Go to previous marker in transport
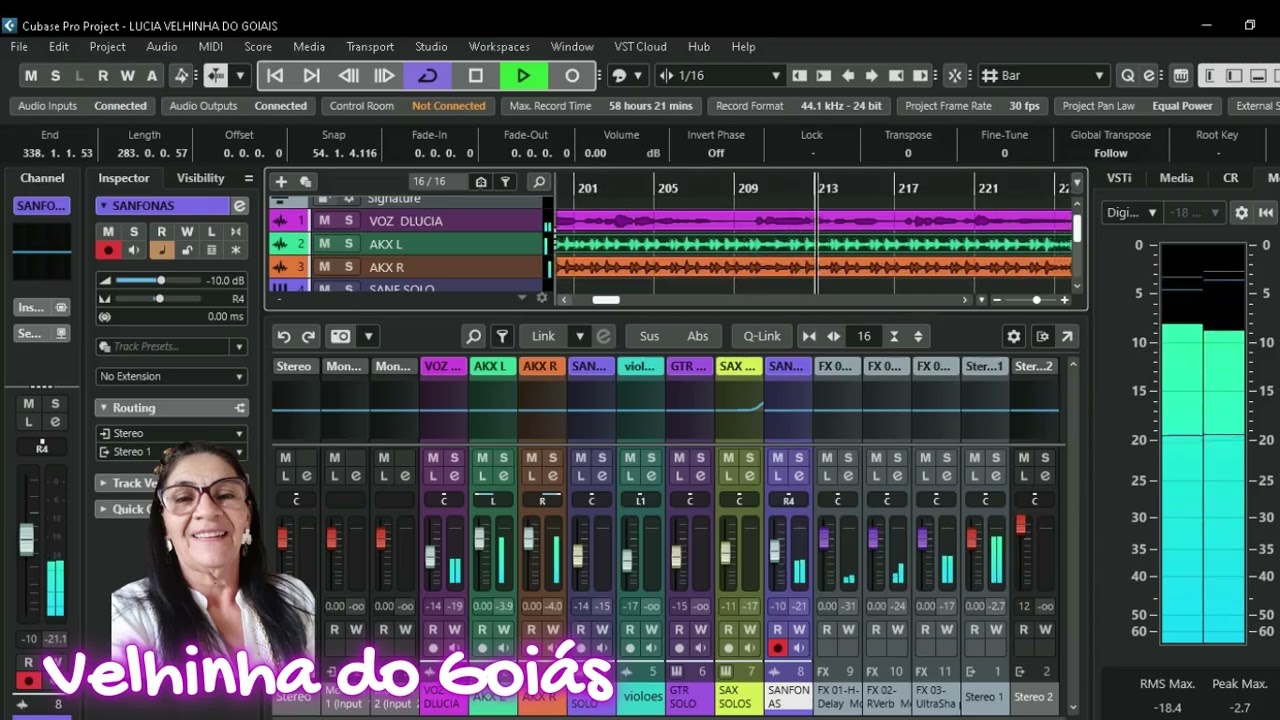 click(275, 76)
